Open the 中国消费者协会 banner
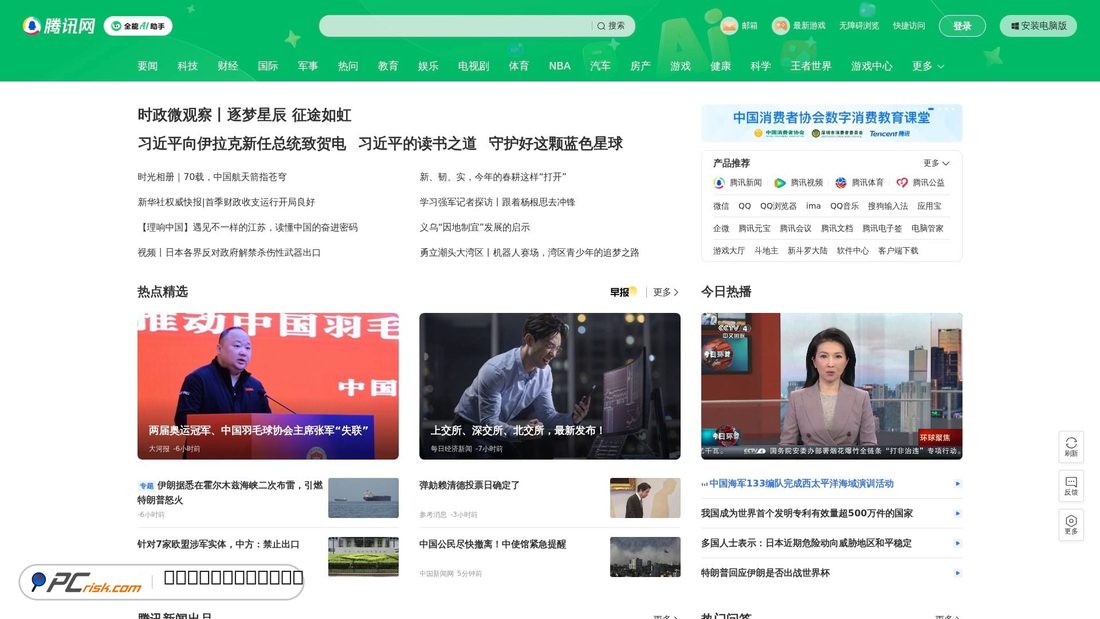Screen dimensions: 1100x619 point(831,123)
